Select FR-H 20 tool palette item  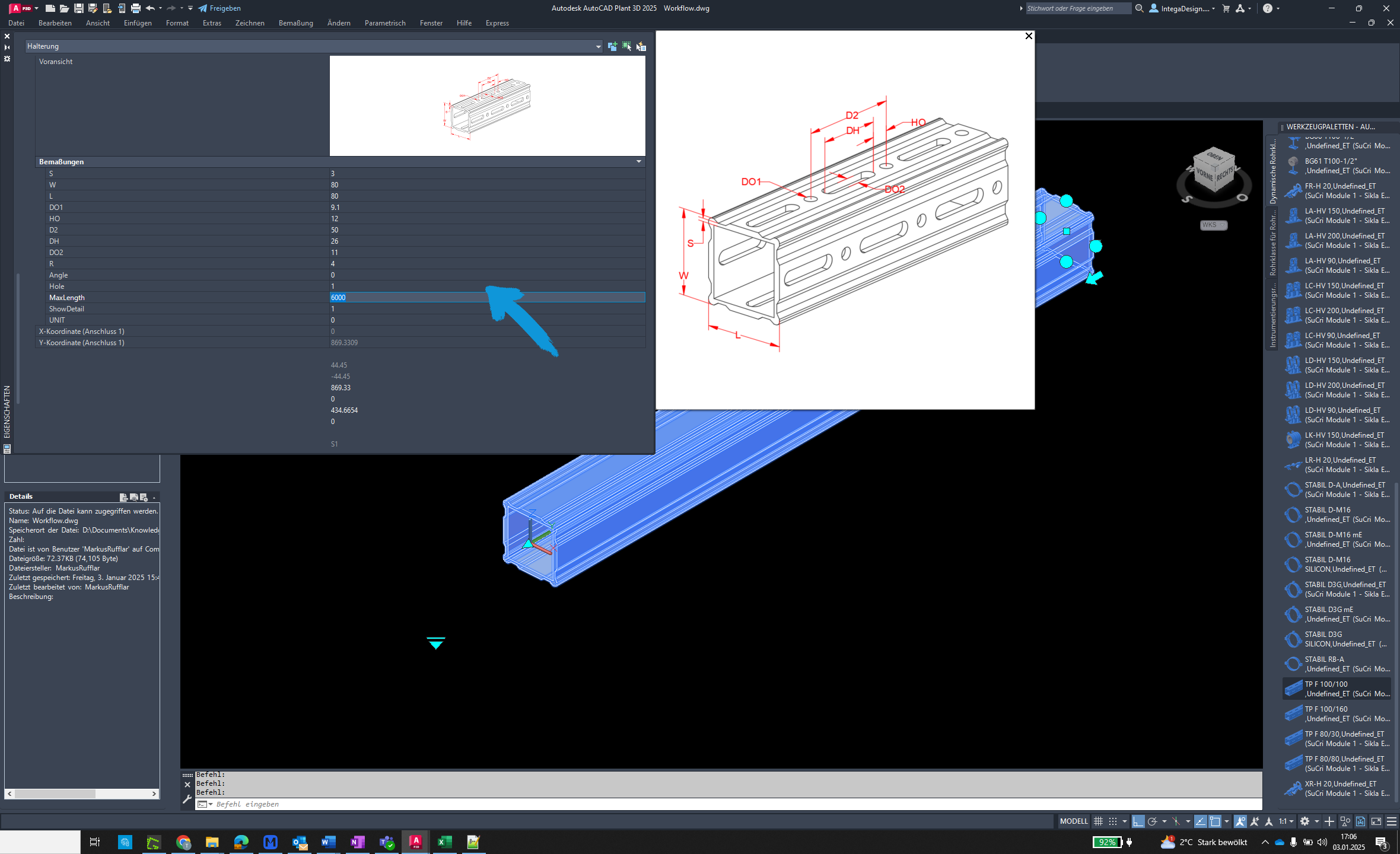1337,191
